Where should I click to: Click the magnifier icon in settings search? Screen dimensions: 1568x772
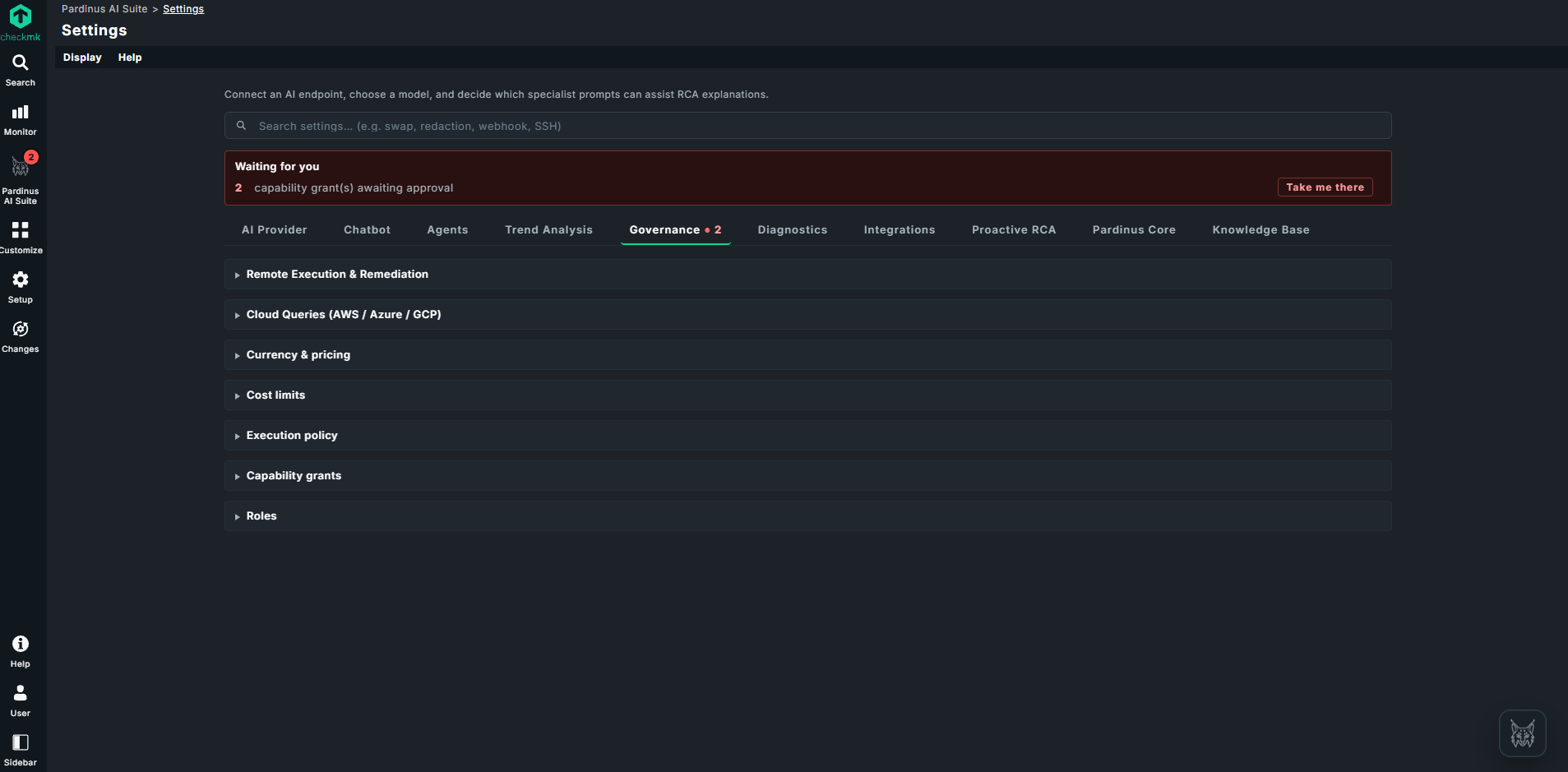(x=241, y=126)
